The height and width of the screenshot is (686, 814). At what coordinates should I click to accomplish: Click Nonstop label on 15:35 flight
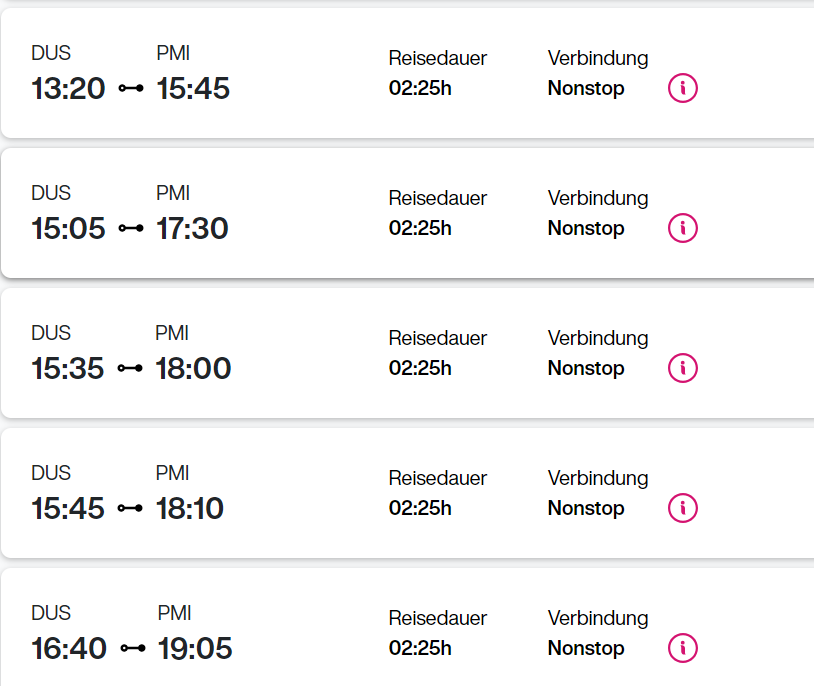(x=586, y=368)
